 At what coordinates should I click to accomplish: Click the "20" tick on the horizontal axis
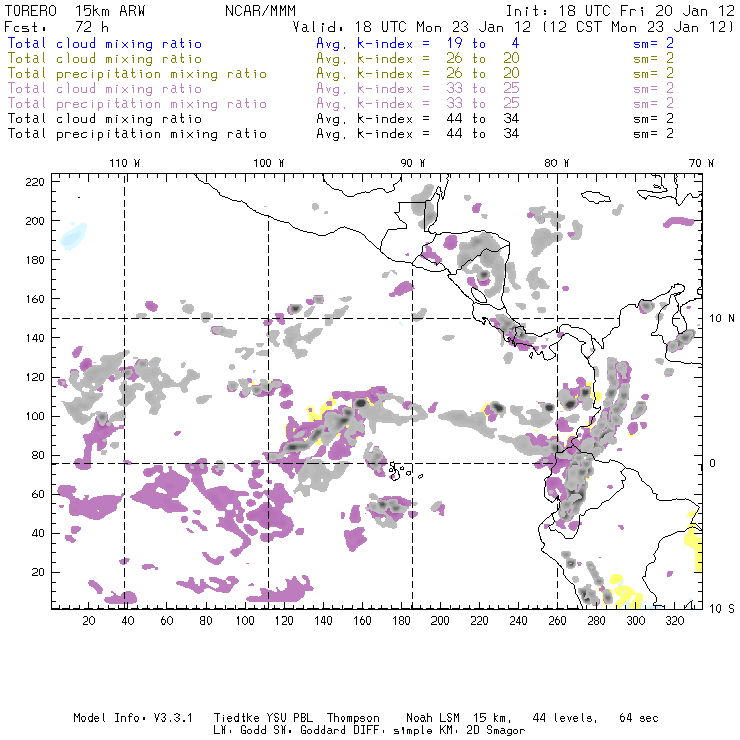click(89, 621)
